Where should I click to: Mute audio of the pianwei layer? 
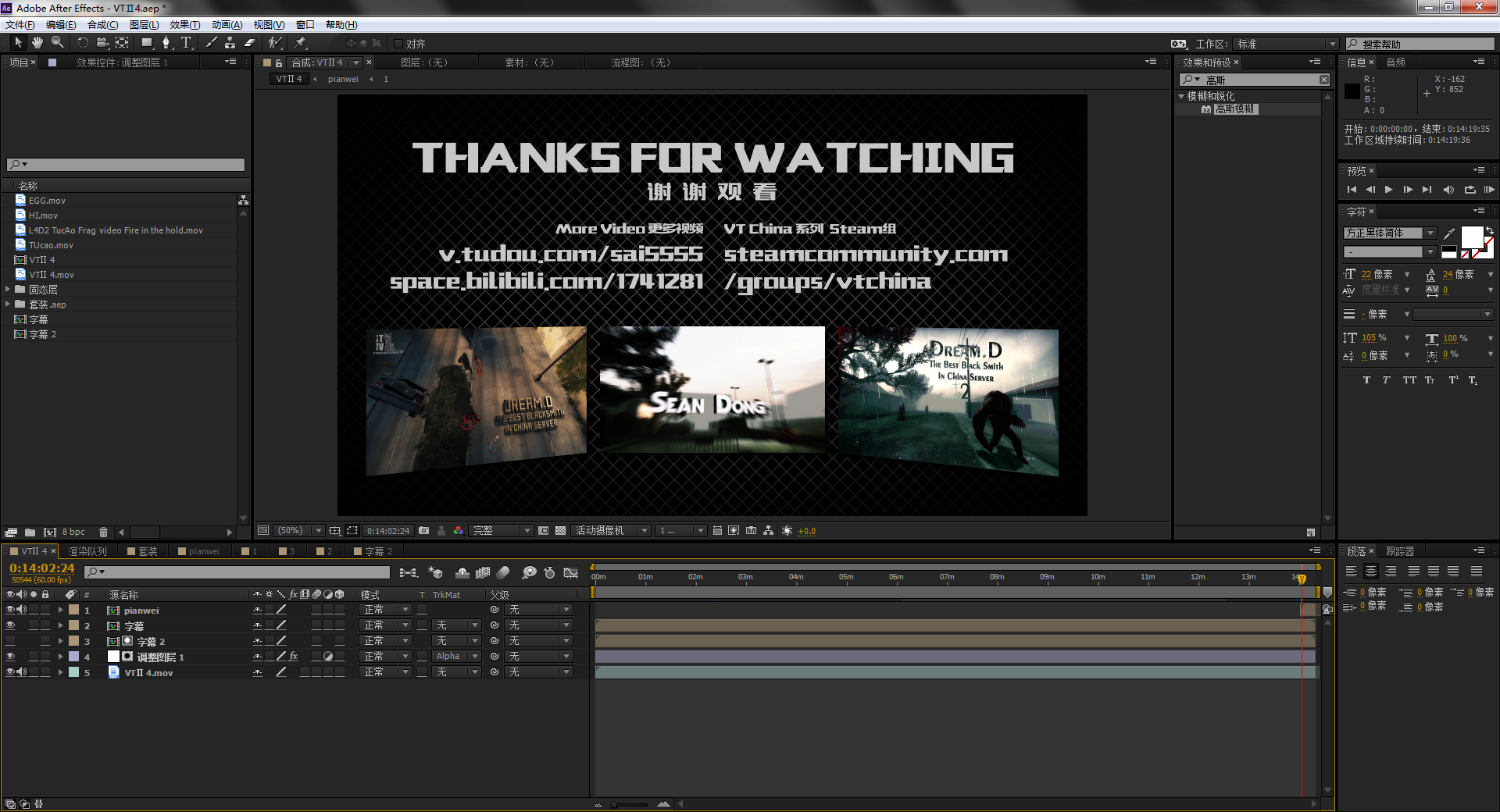click(x=22, y=610)
